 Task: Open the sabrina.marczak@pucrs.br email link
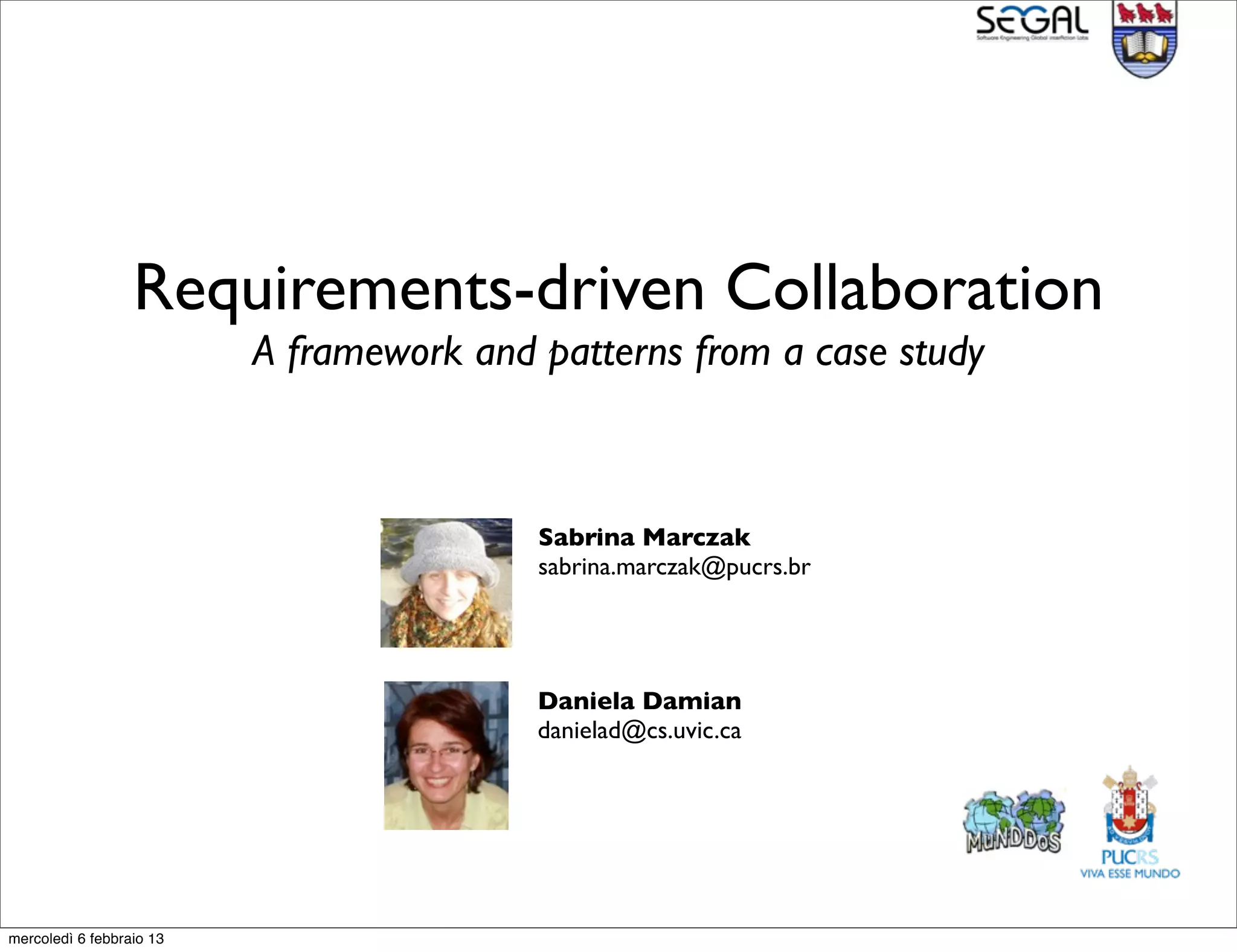coord(673,567)
